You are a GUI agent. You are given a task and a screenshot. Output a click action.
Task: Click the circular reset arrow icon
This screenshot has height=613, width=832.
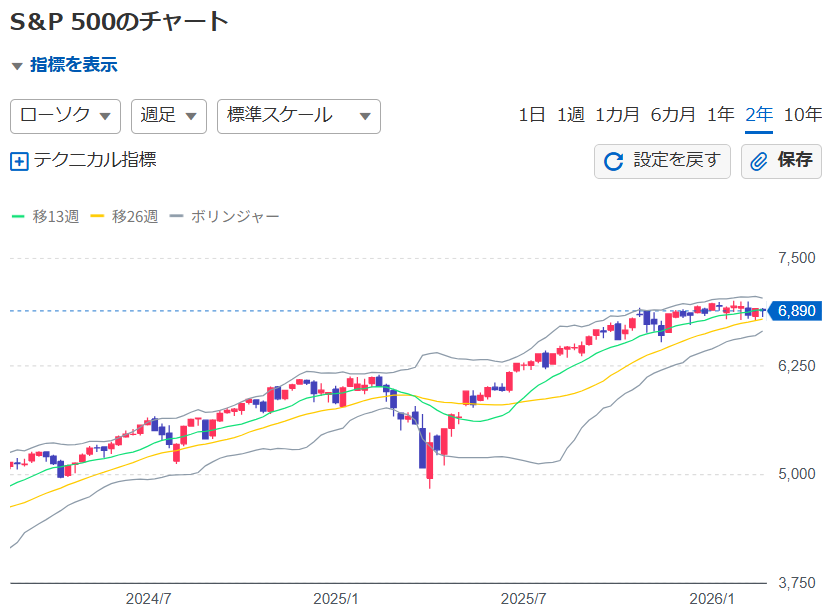(x=614, y=161)
